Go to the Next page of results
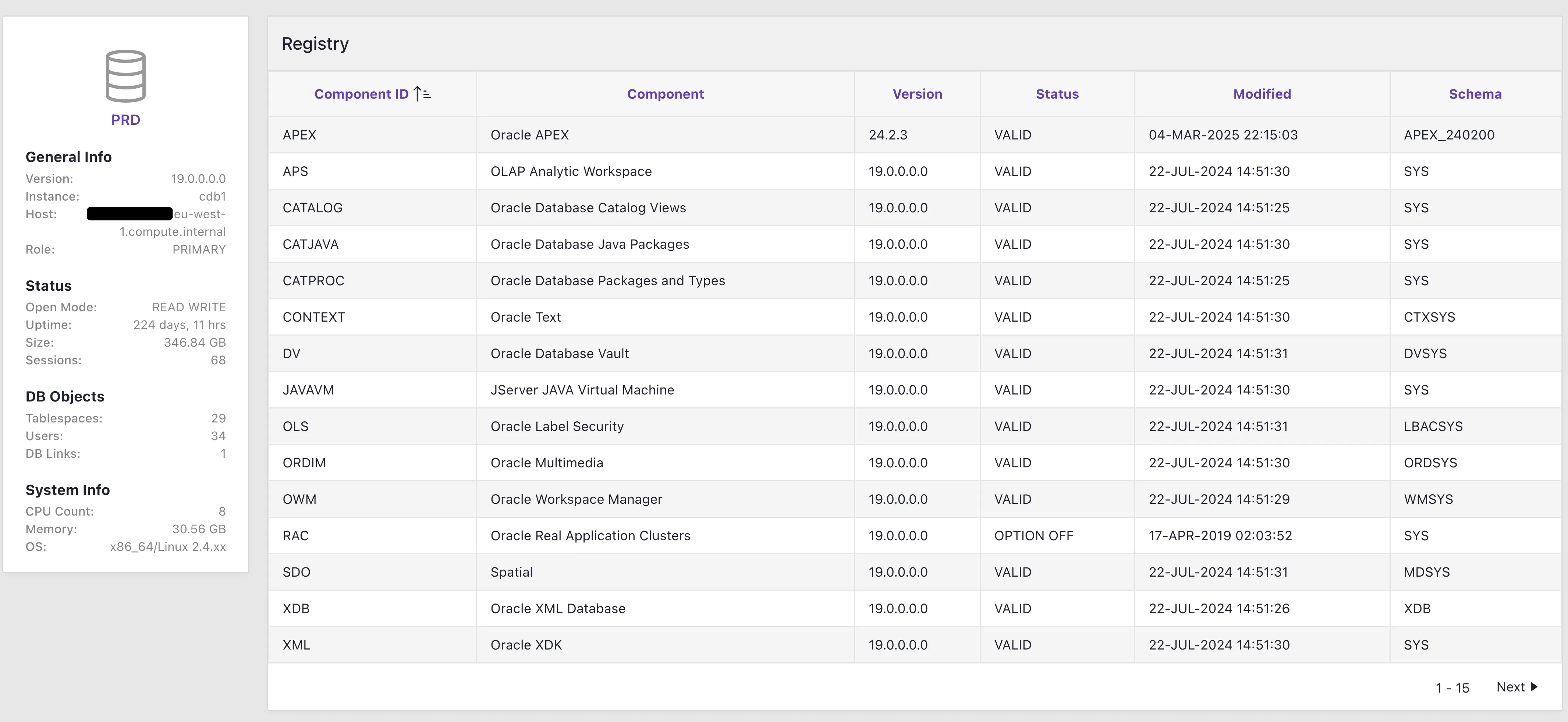Viewport: 1568px width, 722px height. tap(1517, 687)
